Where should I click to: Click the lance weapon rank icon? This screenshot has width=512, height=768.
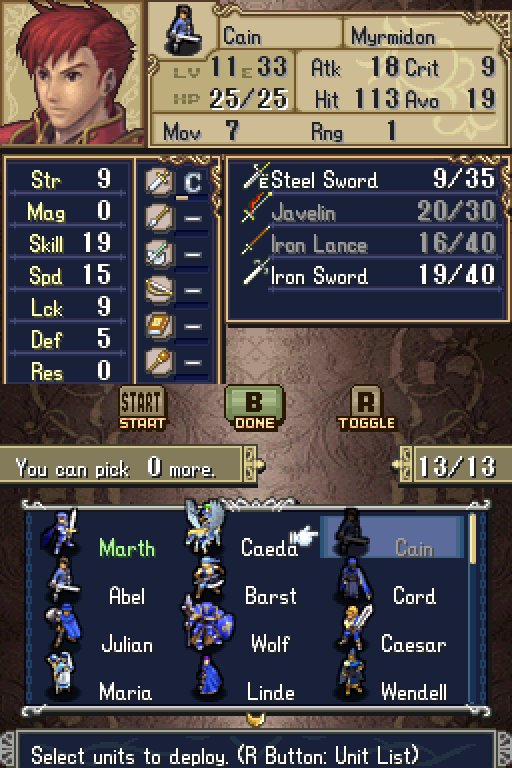(x=159, y=218)
